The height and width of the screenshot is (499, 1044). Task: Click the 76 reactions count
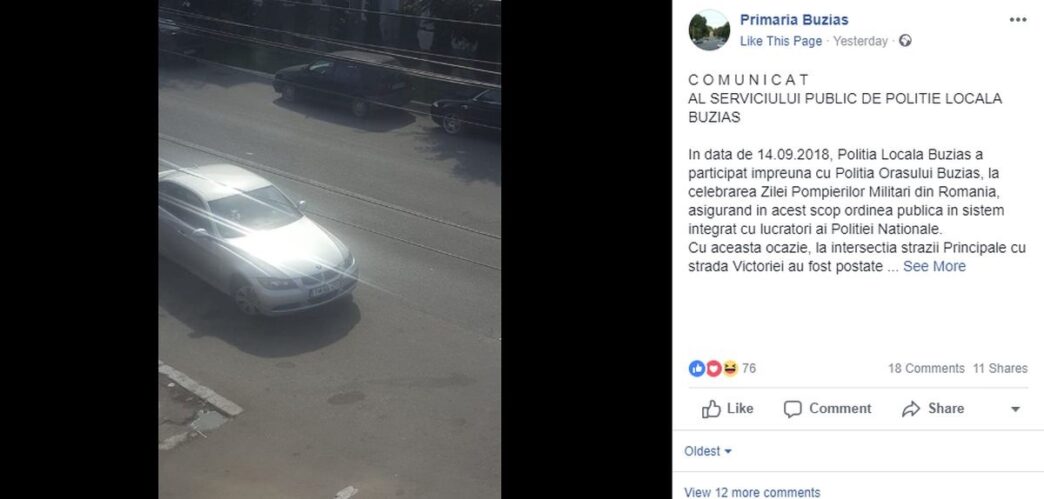[x=749, y=368]
